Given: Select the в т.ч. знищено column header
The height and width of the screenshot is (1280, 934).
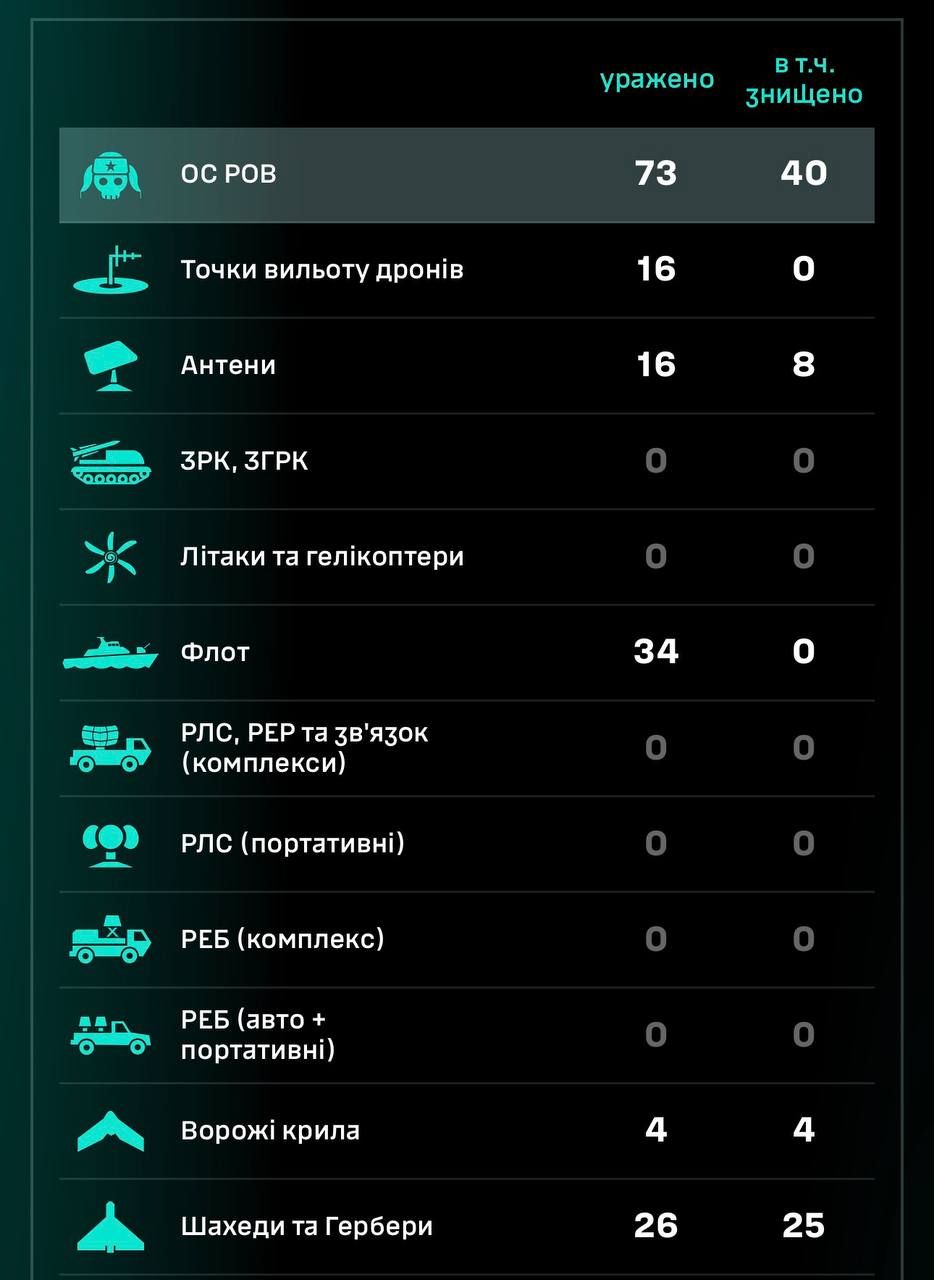Looking at the screenshot, I should (x=804, y=80).
